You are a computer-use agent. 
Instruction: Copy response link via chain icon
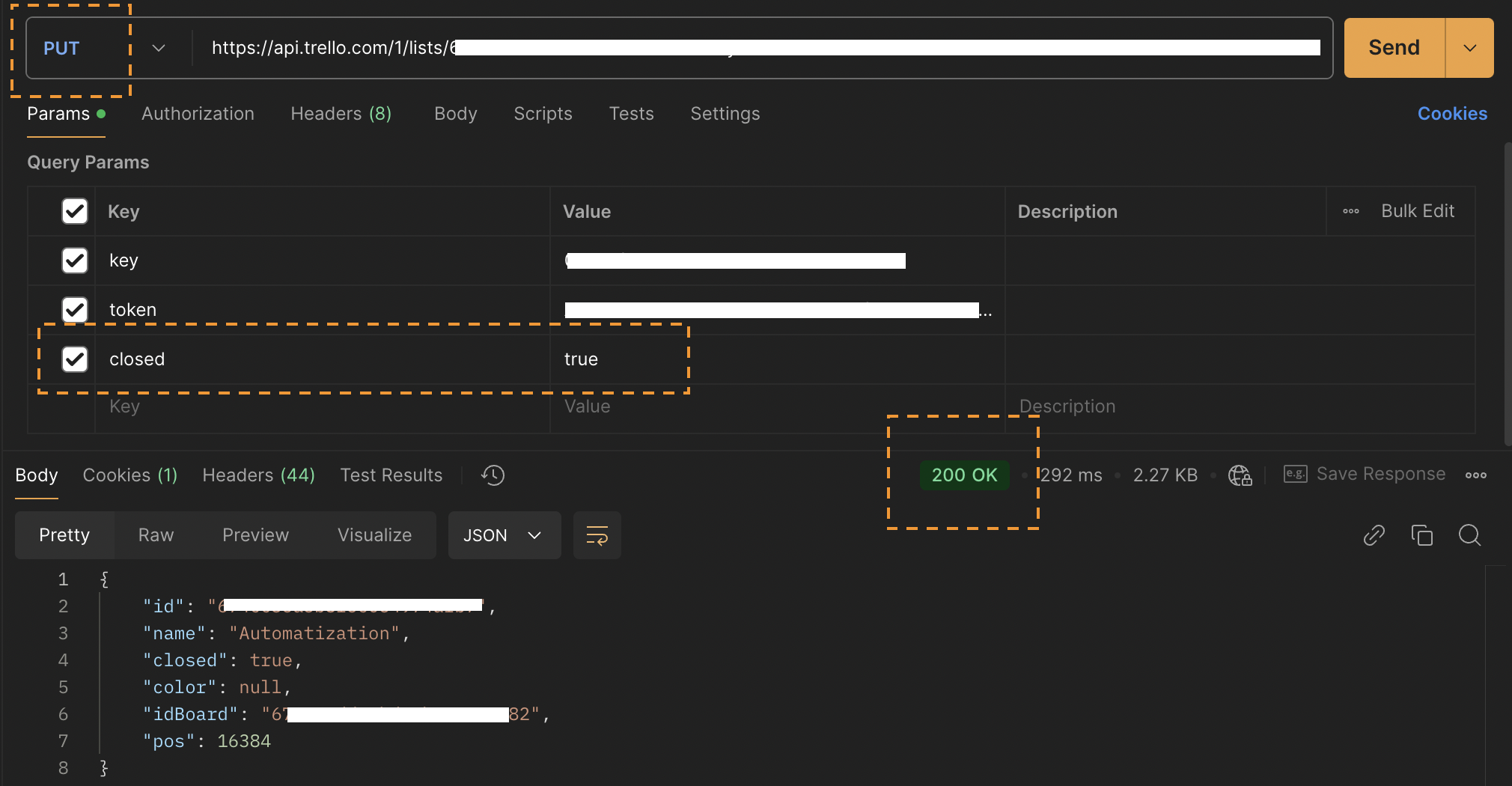1374,535
